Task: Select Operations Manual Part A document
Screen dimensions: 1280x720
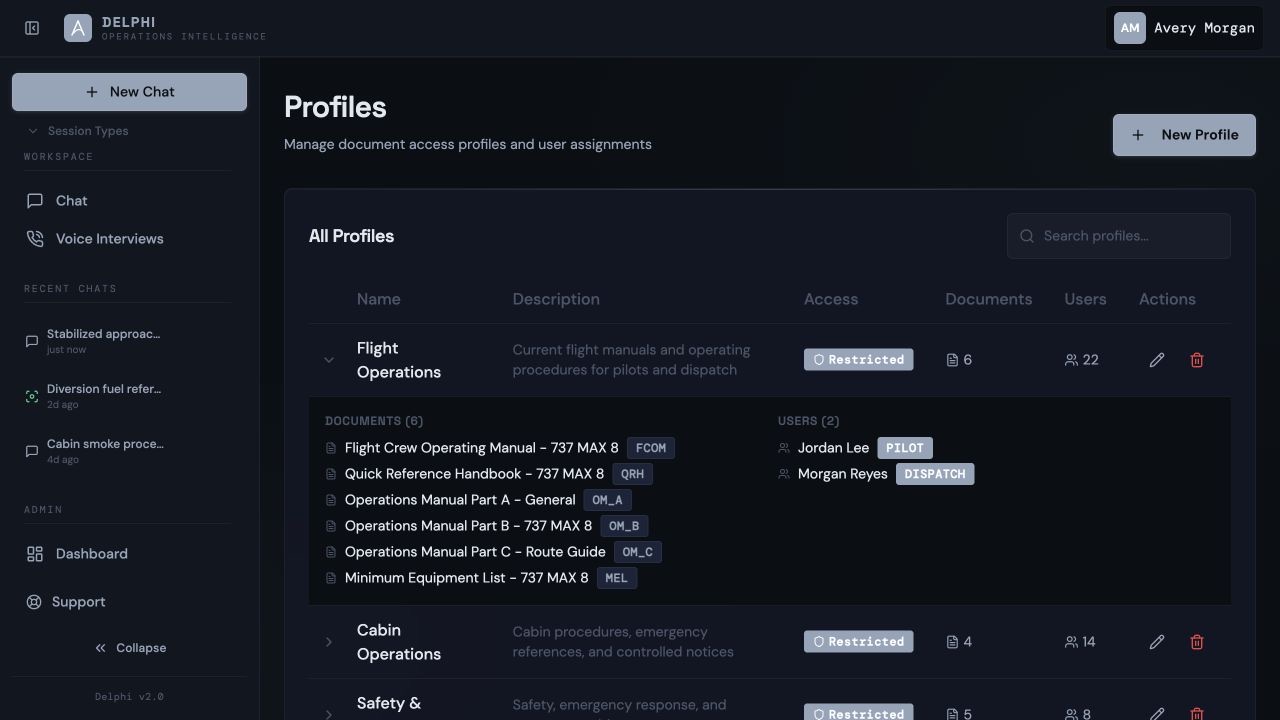Action: [460, 500]
